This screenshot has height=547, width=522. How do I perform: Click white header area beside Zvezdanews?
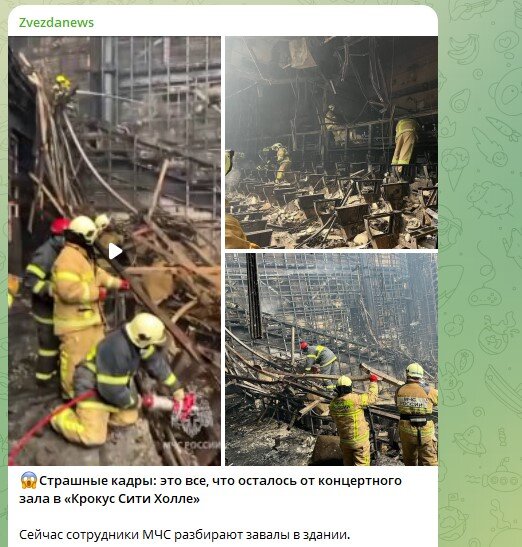point(265,22)
